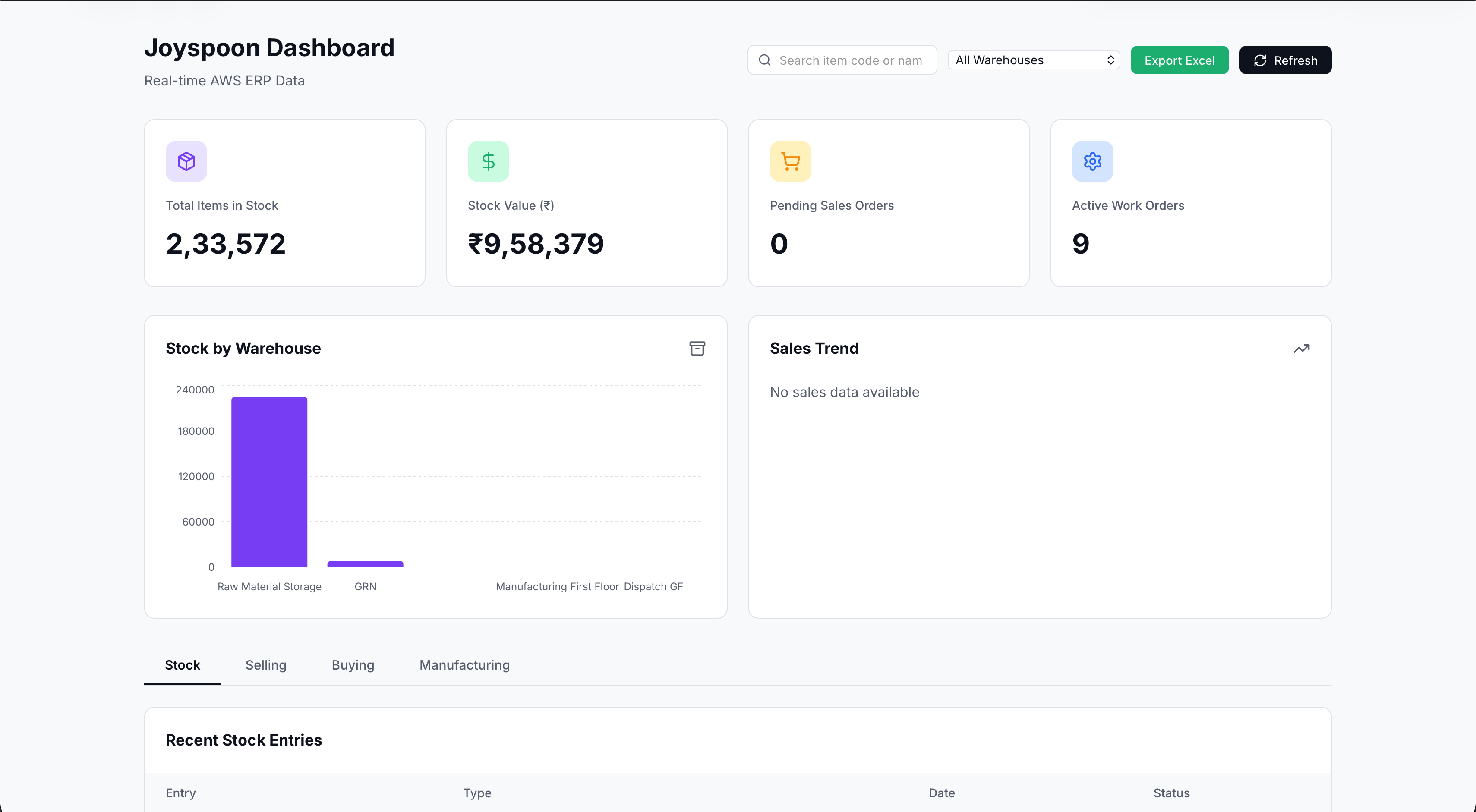Image resolution: width=1476 pixels, height=812 pixels.
Task: Click the 60000 y-axis label
Action: (x=198, y=522)
